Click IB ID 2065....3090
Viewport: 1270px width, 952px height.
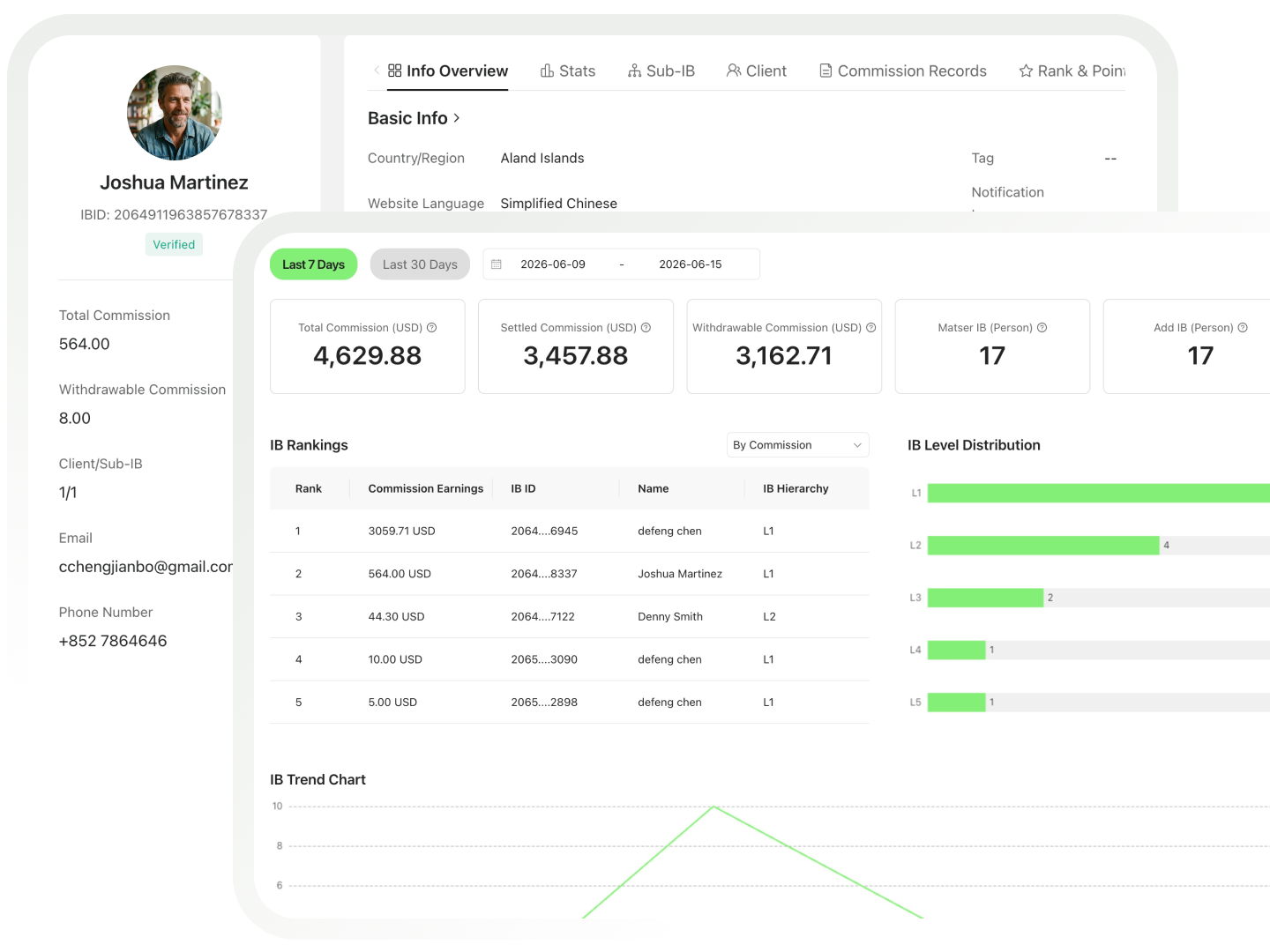[544, 659]
